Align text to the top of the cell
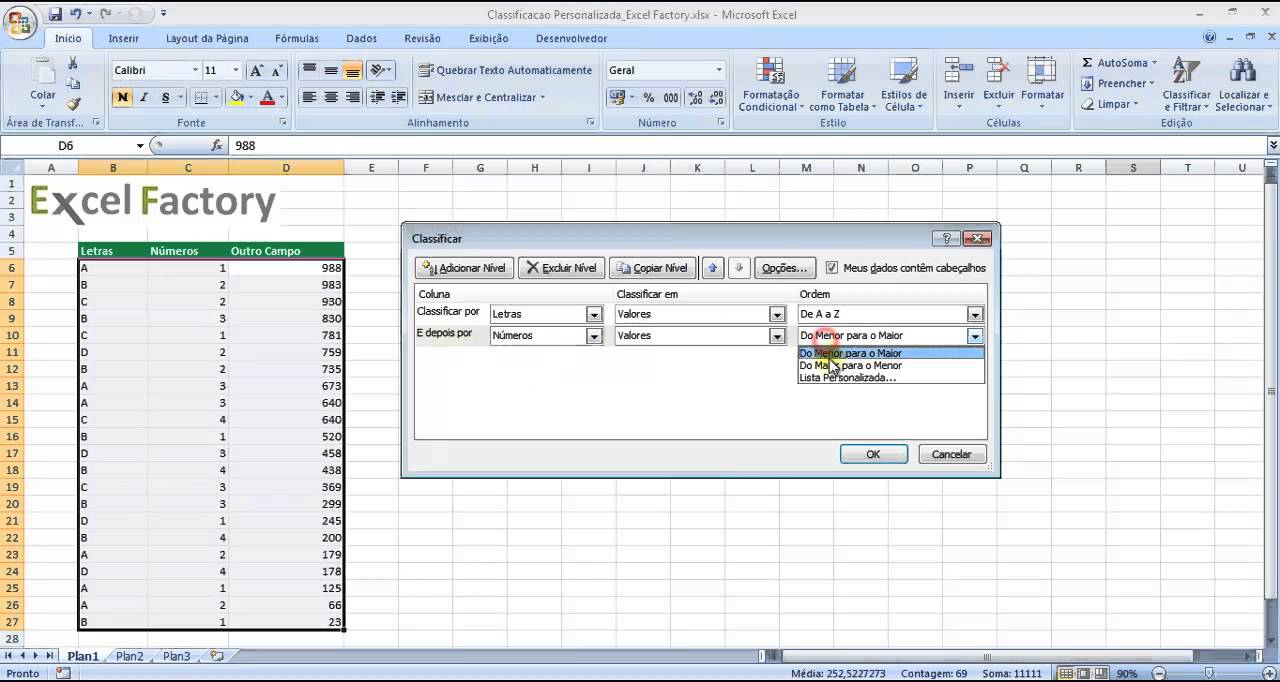Viewport: 1280px width, 682px height. (x=309, y=70)
